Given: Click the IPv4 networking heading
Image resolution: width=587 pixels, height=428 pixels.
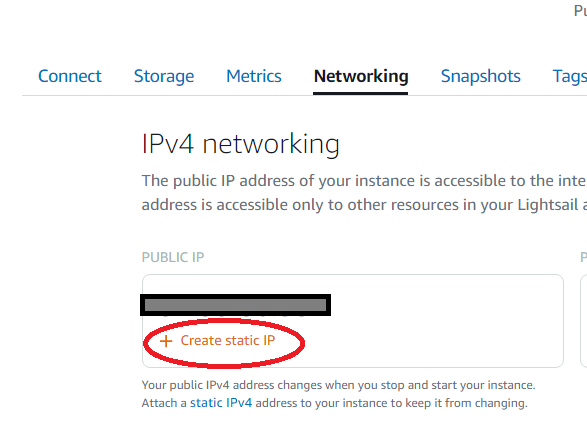Looking at the screenshot, I should [x=241, y=144].
